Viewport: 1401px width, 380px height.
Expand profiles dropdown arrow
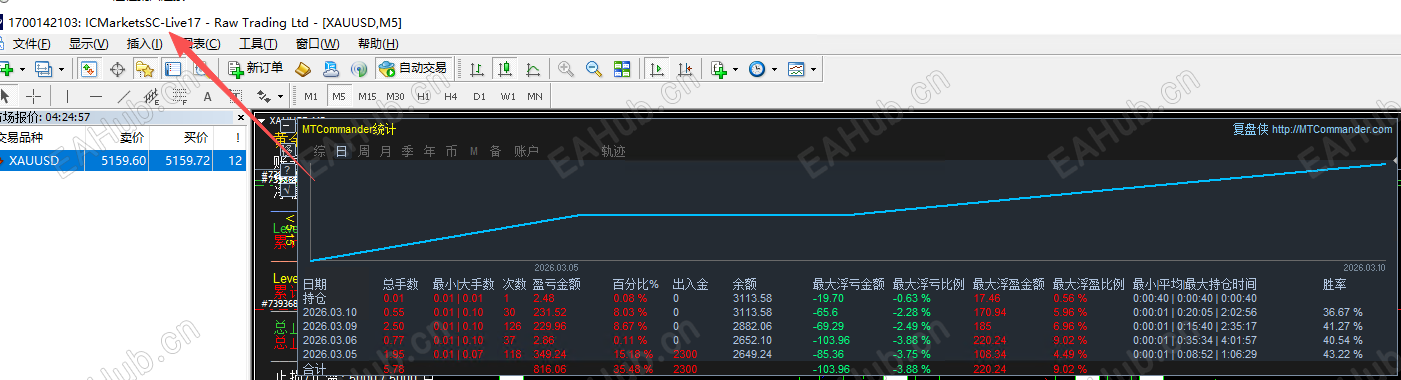(61, 69)
